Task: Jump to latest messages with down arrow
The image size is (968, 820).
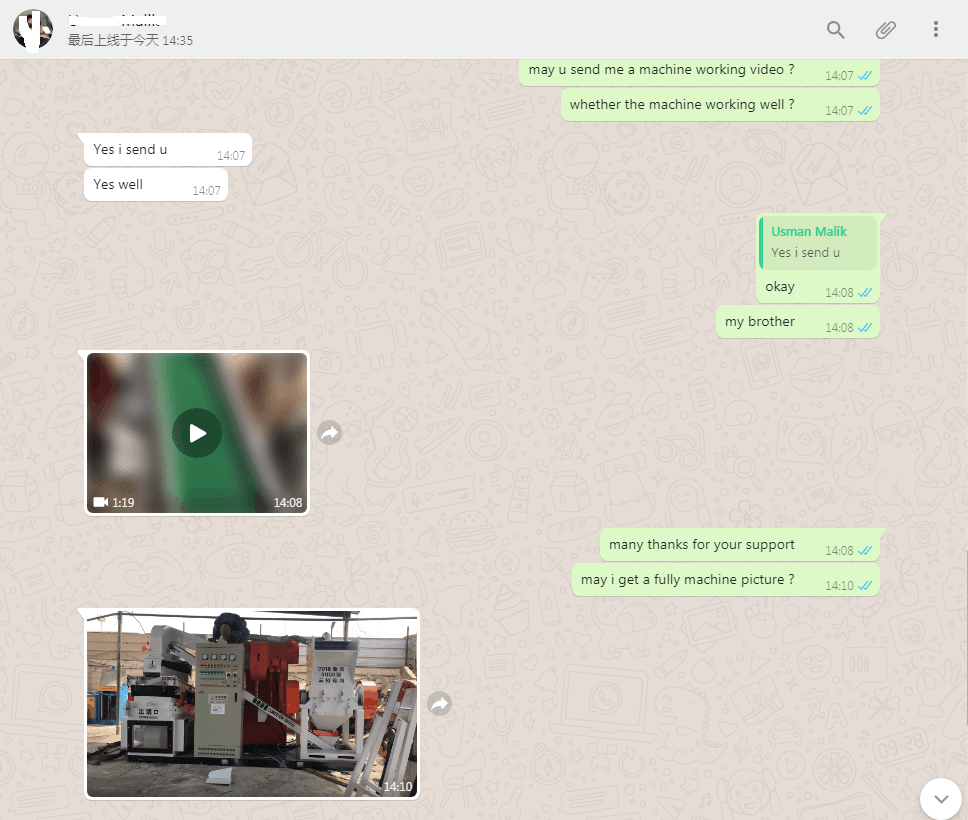Action: click(x=941, y=799)
